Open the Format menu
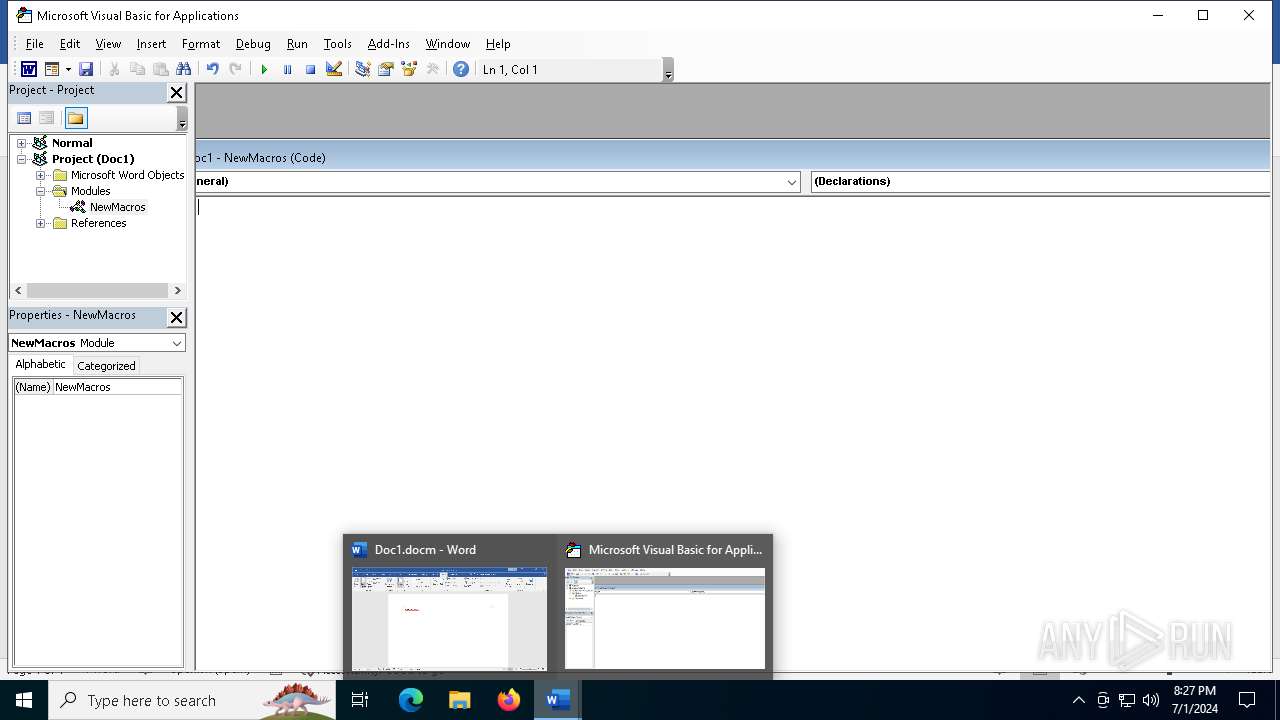The height and width of the screenshot is (720, 1280). coord(201,44)
